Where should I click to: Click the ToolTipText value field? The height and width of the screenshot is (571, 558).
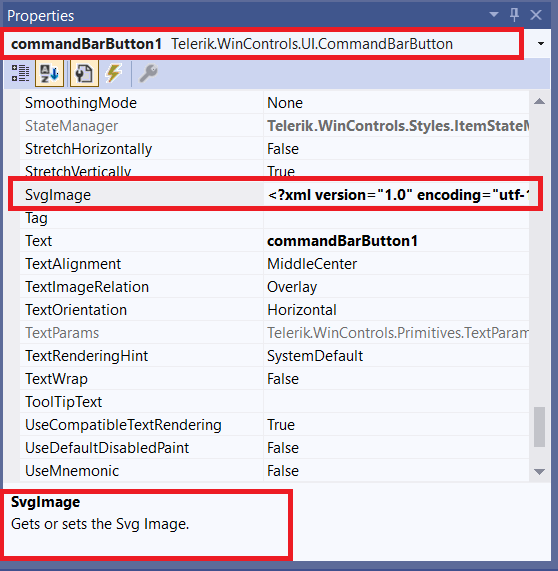point(396,402)
